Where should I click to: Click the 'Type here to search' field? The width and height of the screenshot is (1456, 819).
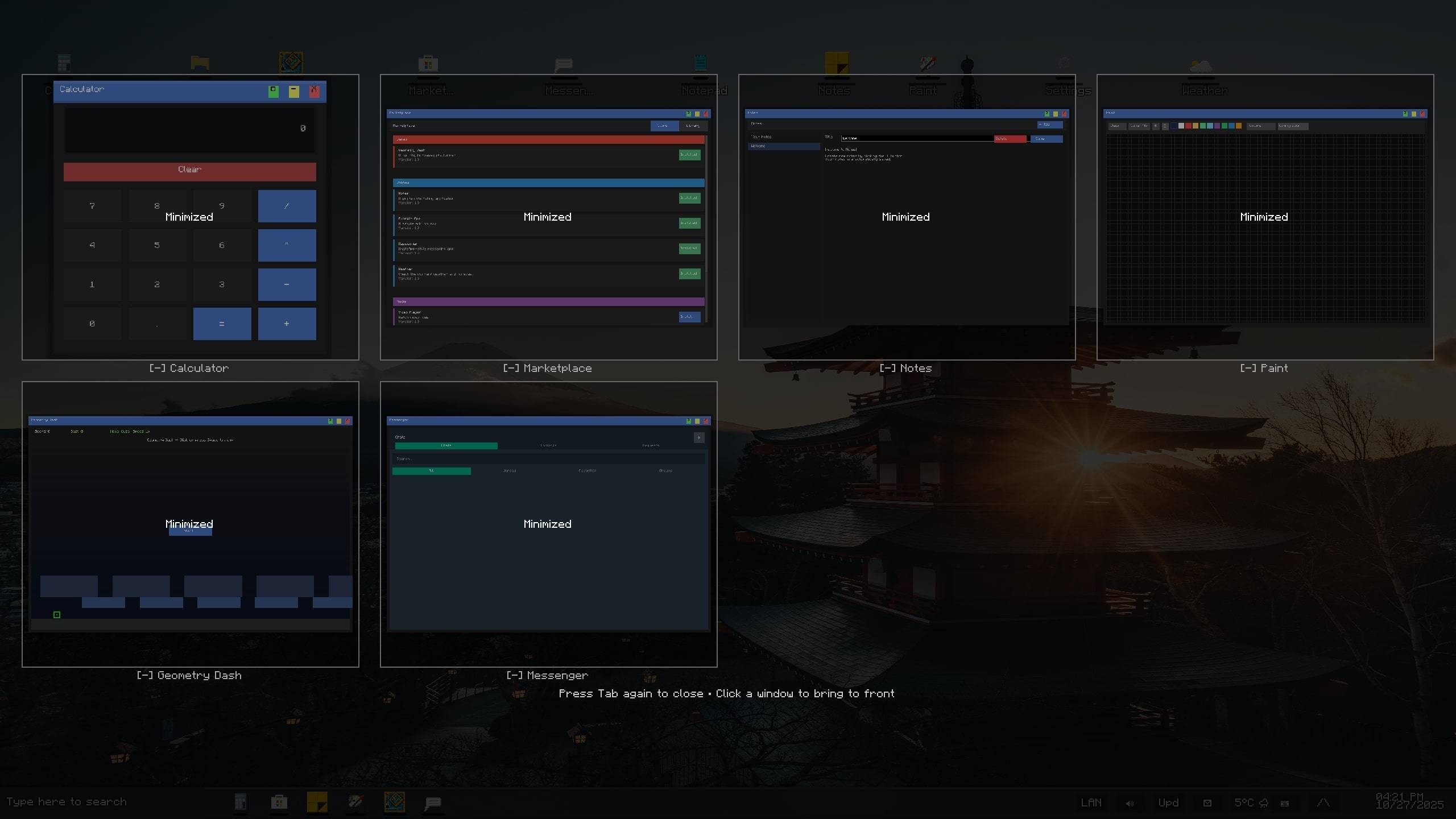pos(67,802)
